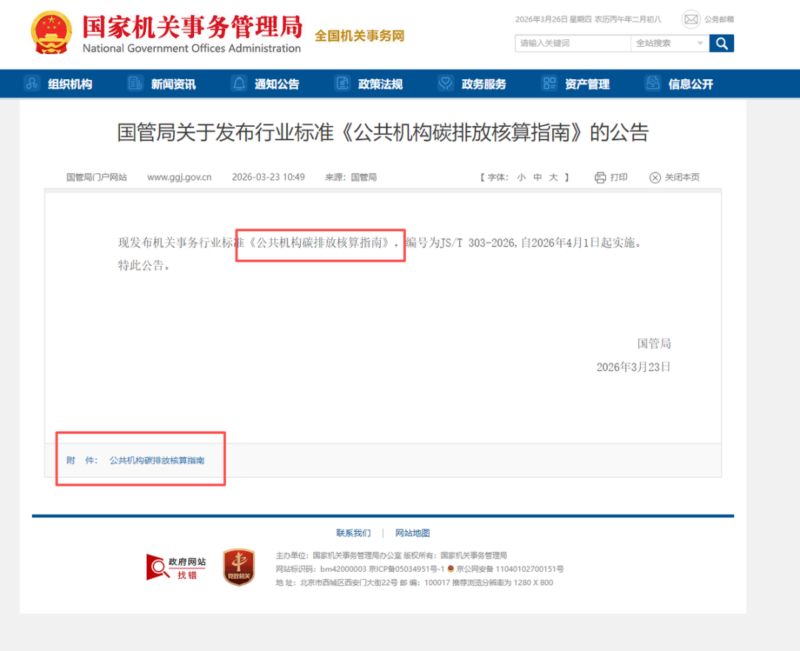
Task: Click the 资产管理 menu icon
Action: coord(549,84)
